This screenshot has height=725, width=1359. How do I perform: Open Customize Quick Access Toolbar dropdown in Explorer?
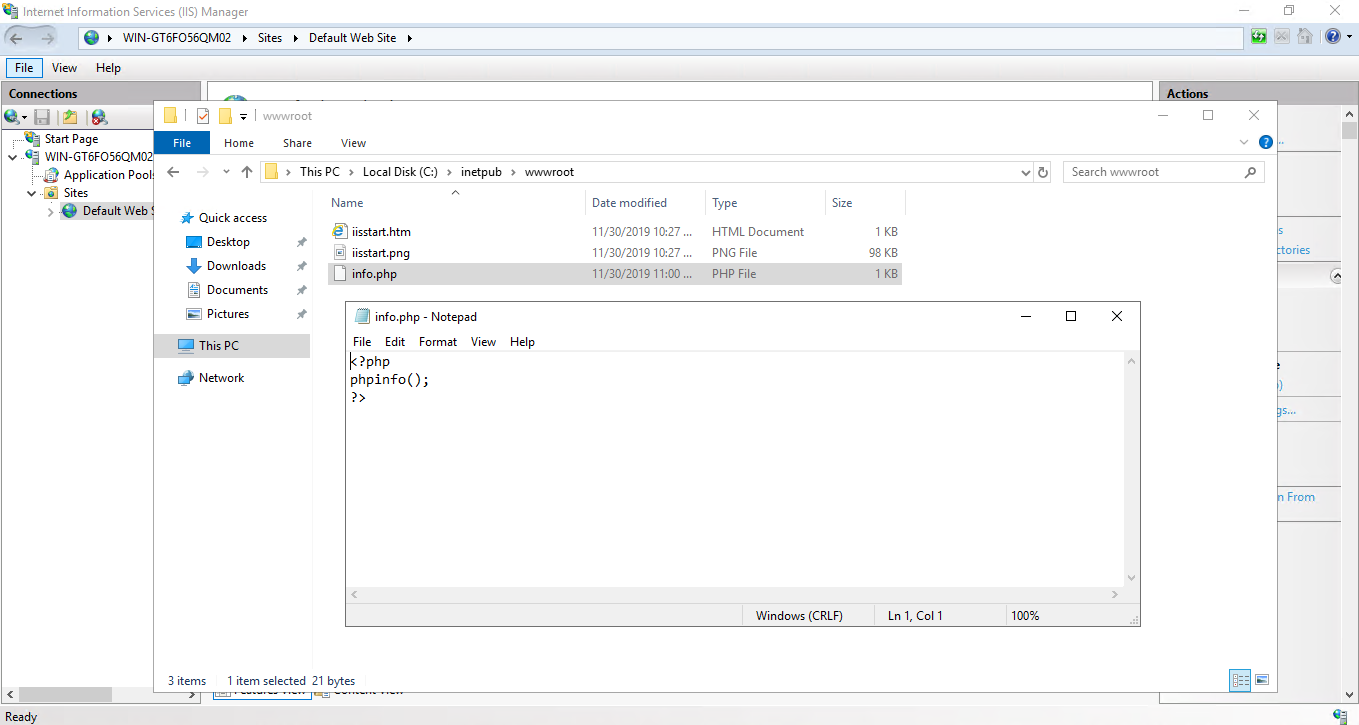point(243,117)
